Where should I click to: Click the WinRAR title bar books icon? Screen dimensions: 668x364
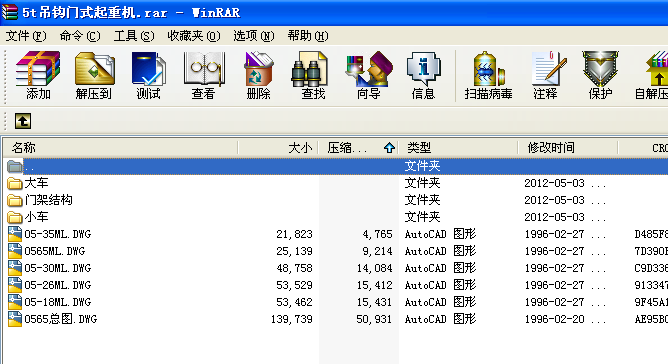pos(9,12)
